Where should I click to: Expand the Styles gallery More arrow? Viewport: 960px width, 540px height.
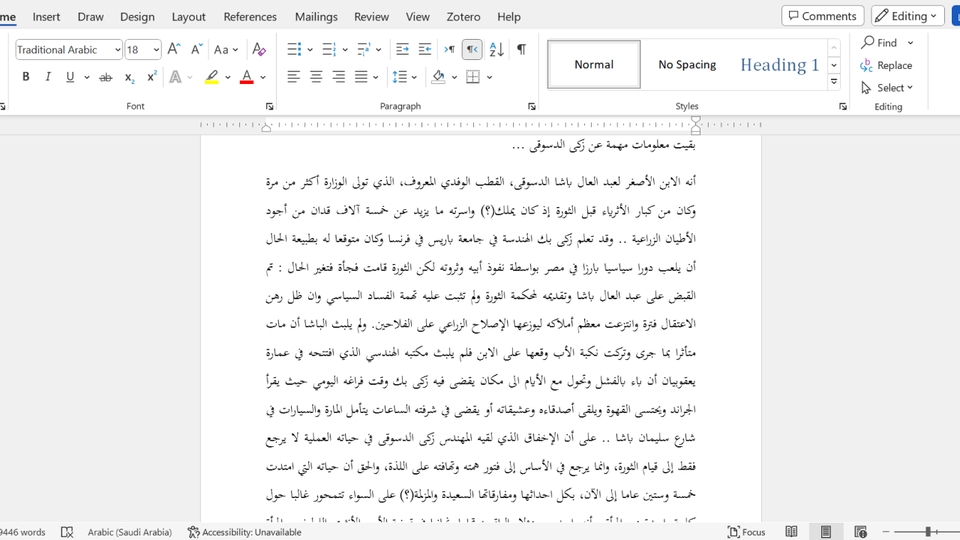[x=834, y=81]
